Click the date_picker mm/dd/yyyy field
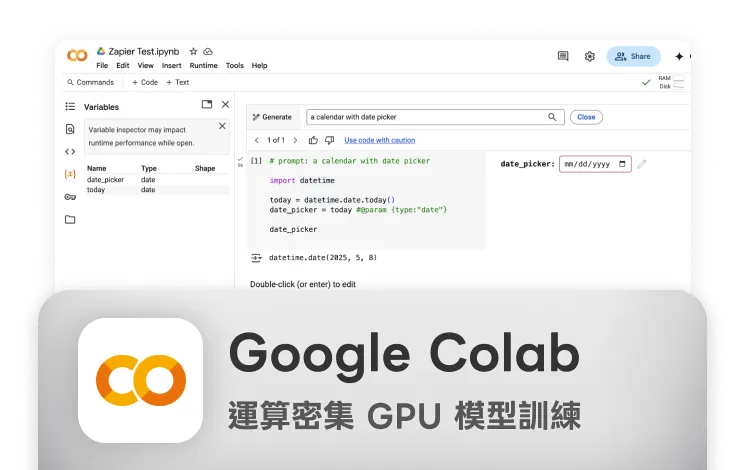The height and width of the screenshot is (470, 744). pos(595,164)
